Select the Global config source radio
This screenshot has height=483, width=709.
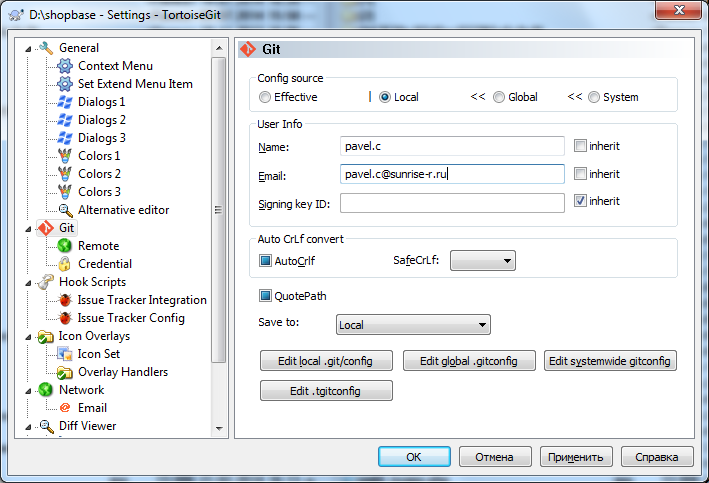(x=499, y=97)
